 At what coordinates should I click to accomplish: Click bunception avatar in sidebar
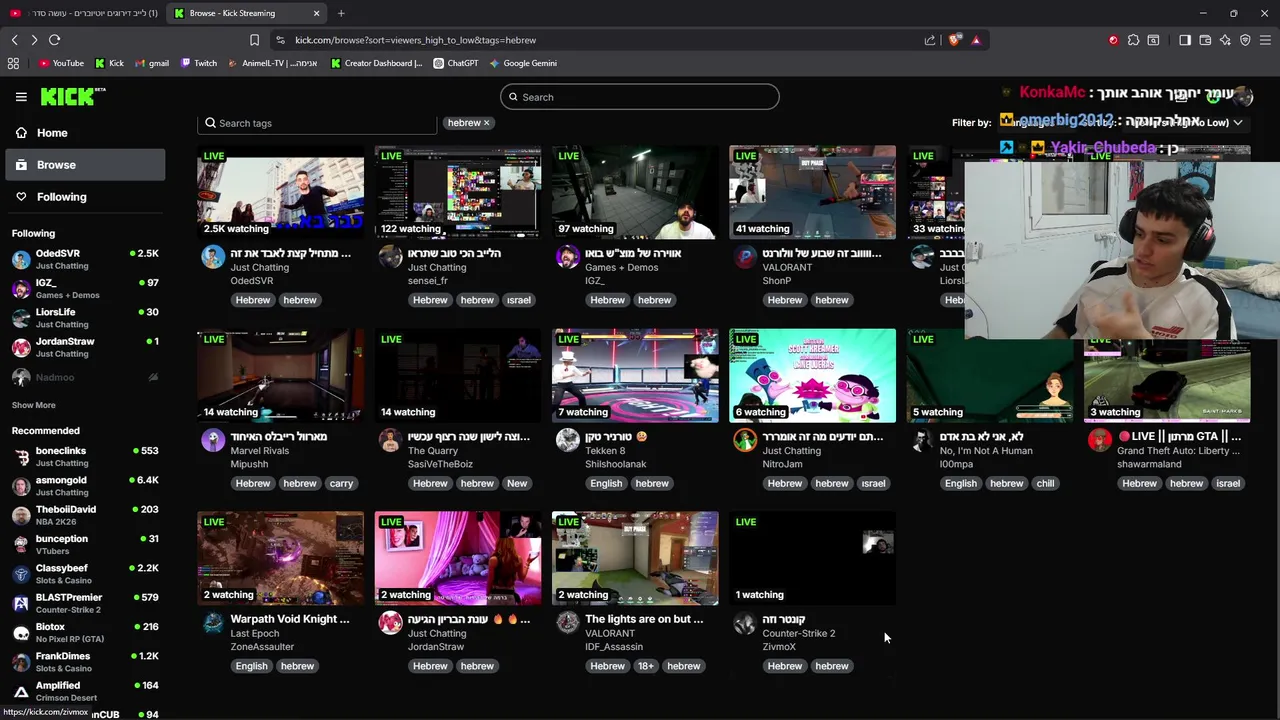click(21, 544)
